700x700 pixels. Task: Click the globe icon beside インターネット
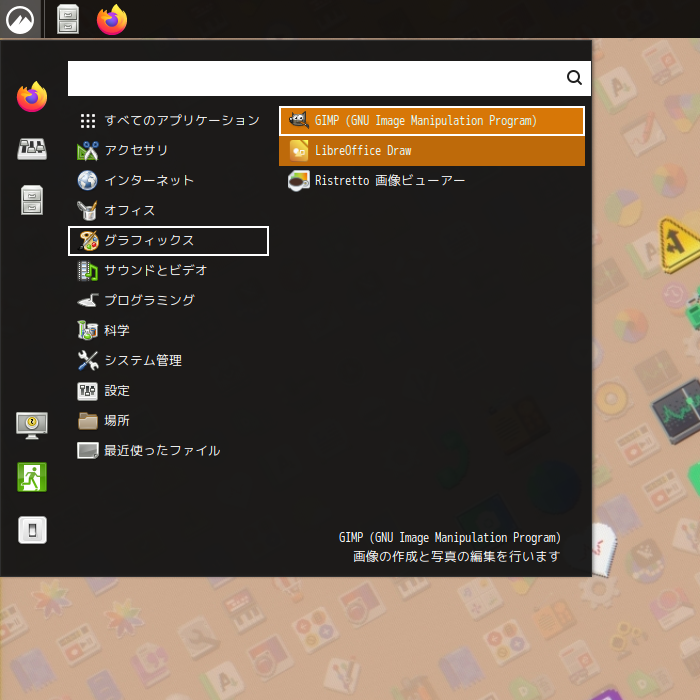coord(88,180)
